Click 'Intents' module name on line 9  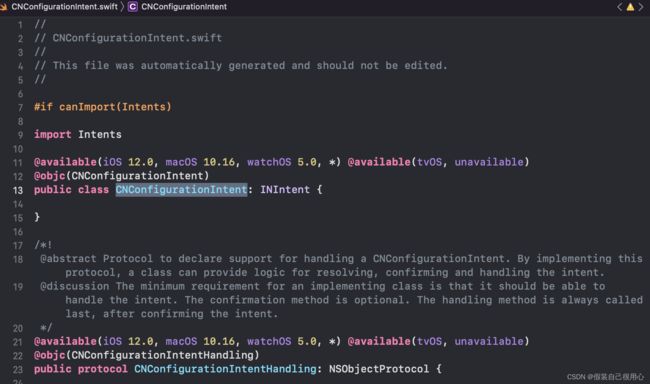[x=99, y=134]
